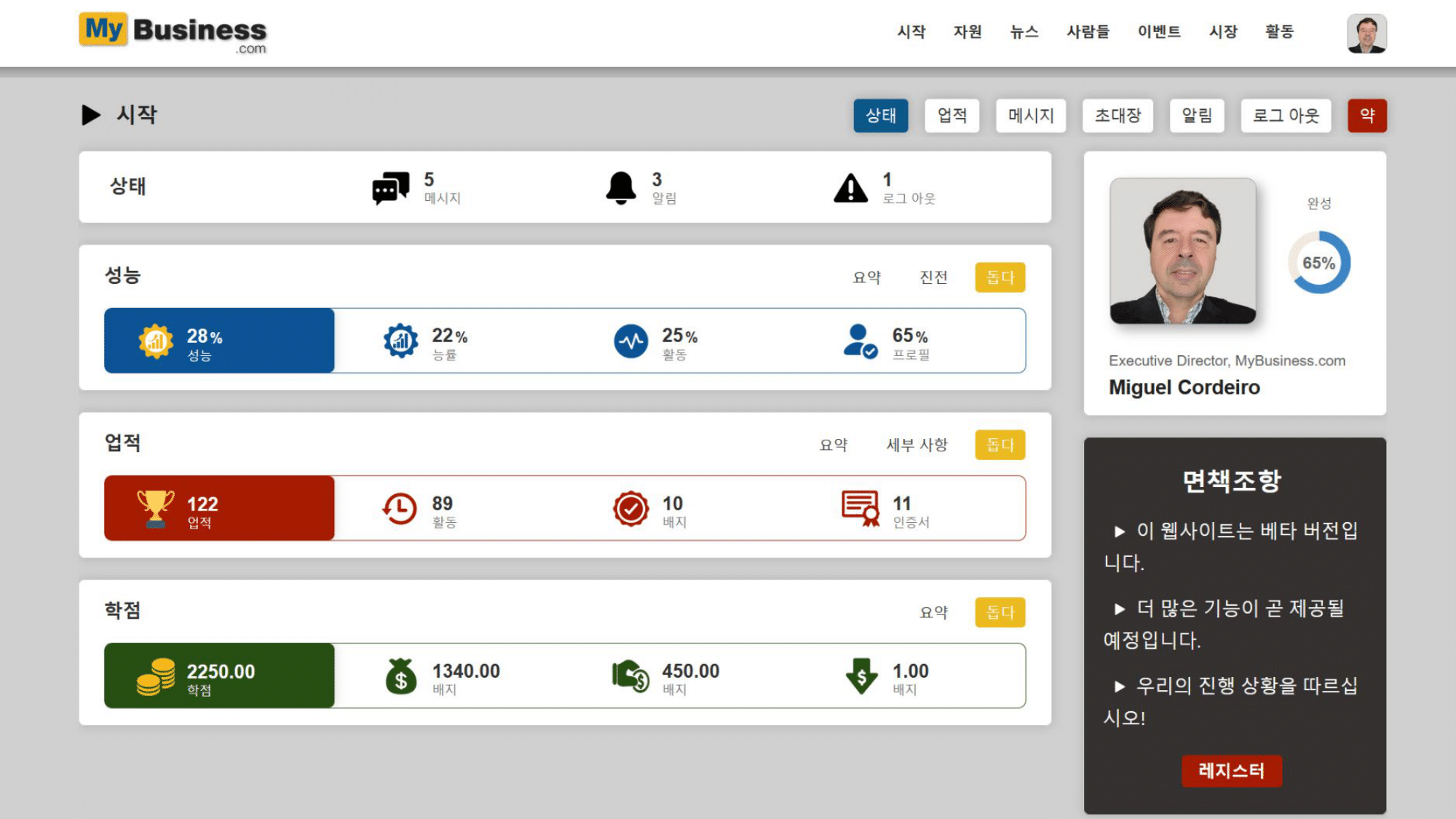Viewport: 1456px width, 819px height.
Task: Click the profile user-check icon
Action: tap(860, 341)
